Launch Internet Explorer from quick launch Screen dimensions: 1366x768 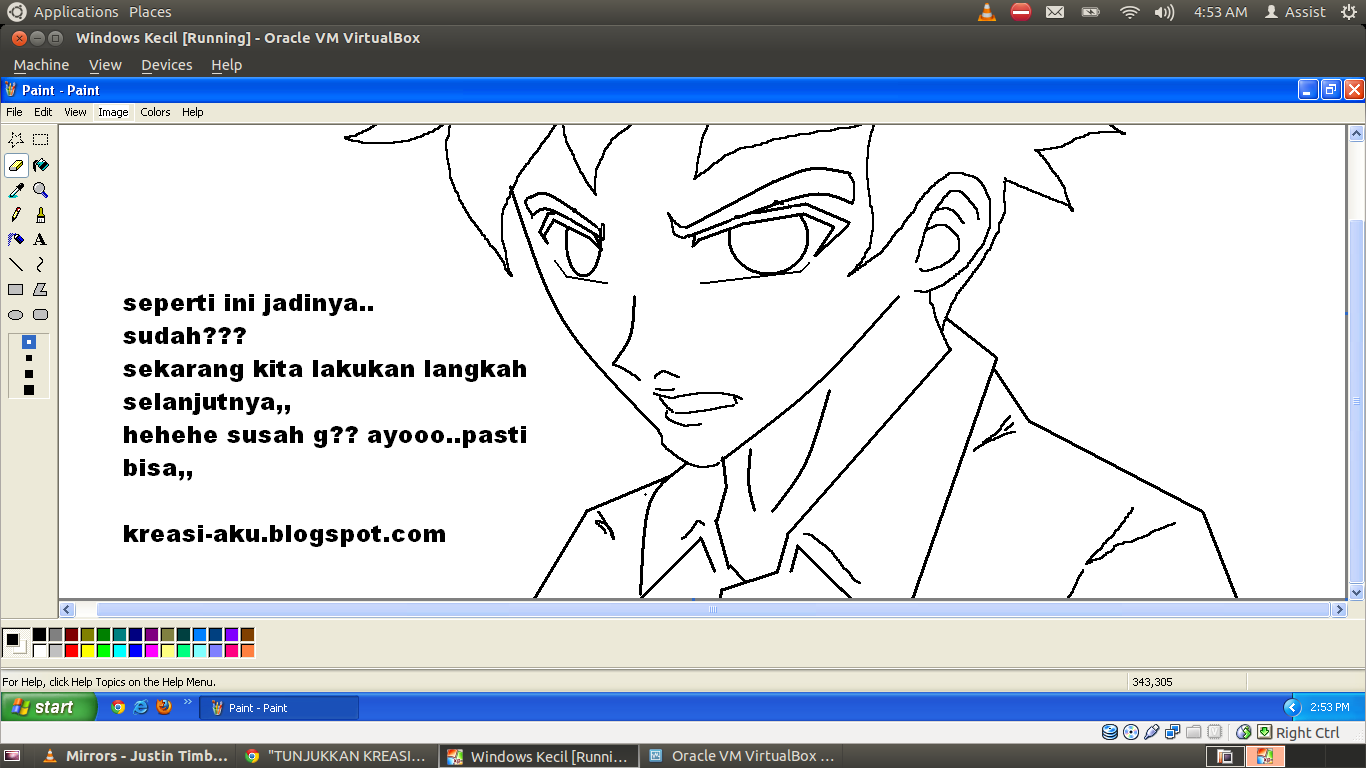(x=141, y=707)
